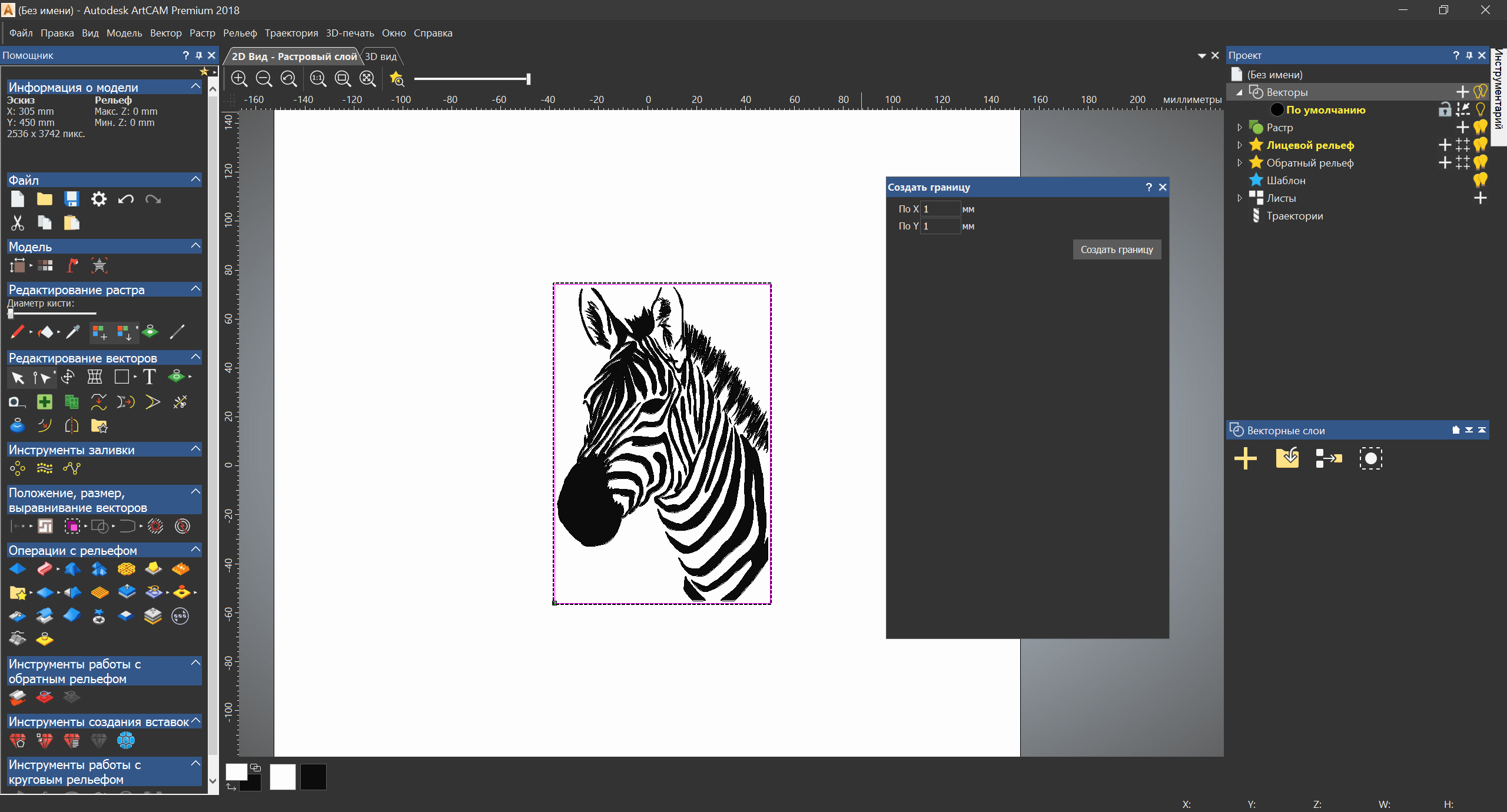Expand the Листы tree node
The width and height of the screenshot is (1507, 812).
1240,198
